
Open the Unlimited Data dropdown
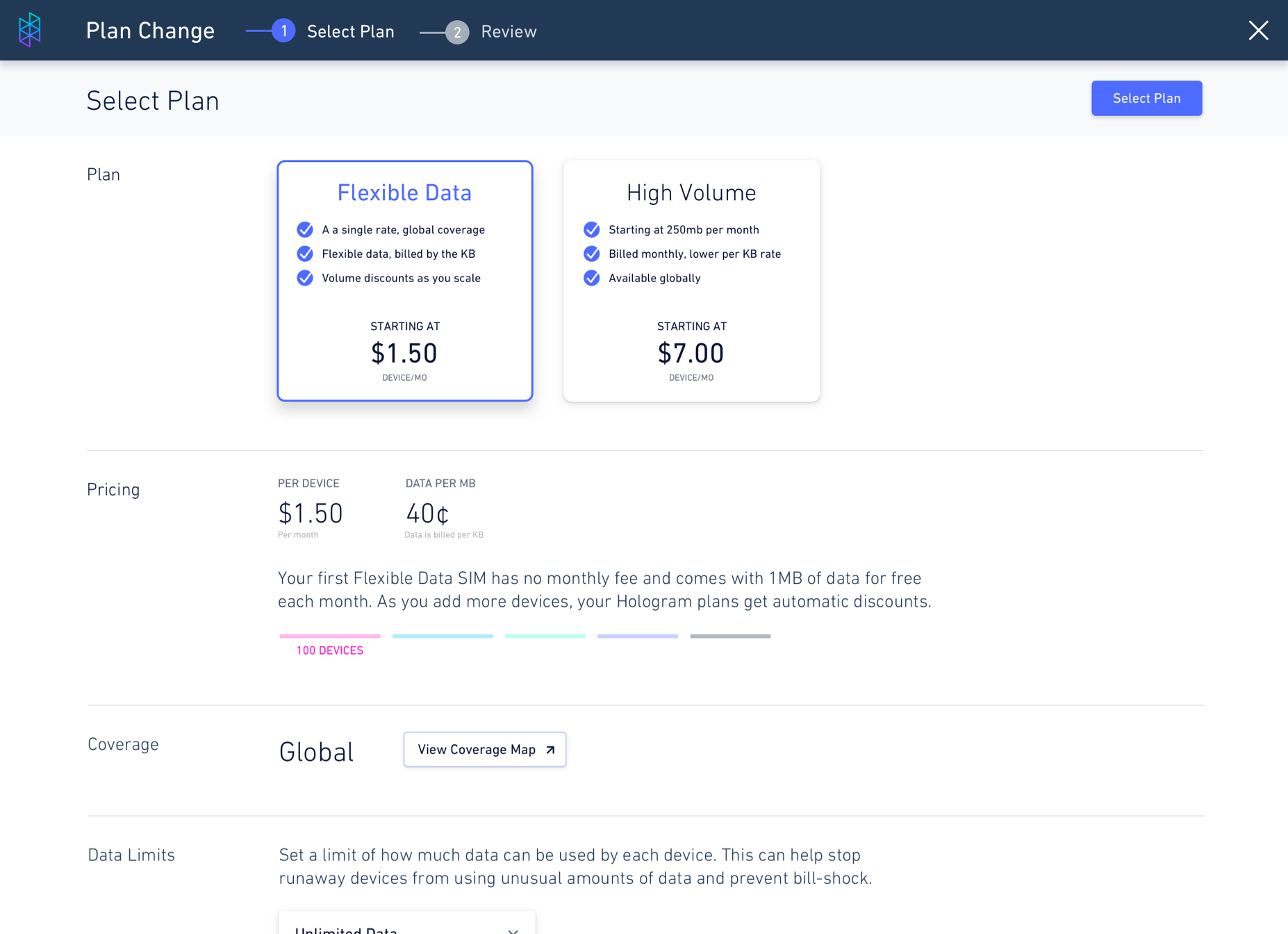[406, 927]
